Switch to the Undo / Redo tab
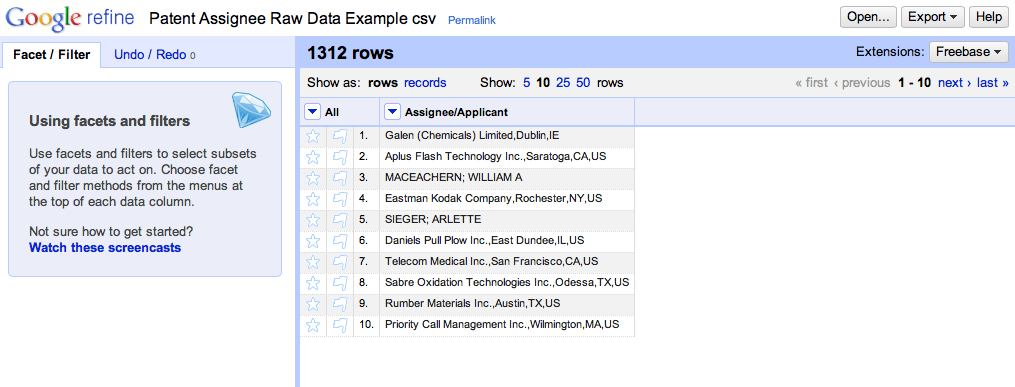The image size is (1015, 387). tap(155, 55)
